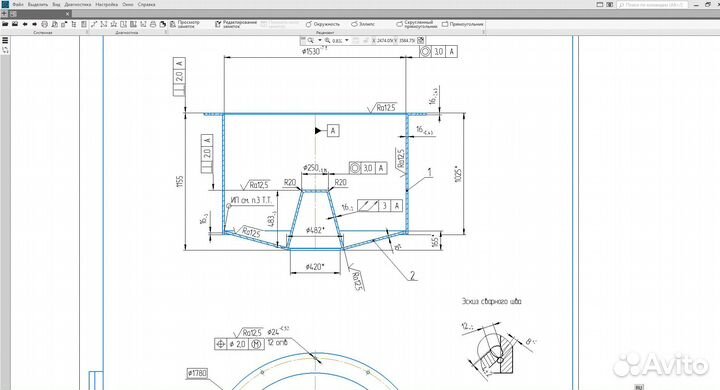Select the Скругленный прямоугольник markup tool
Viewport: 720px width, 390px height.
click(416, 24)
